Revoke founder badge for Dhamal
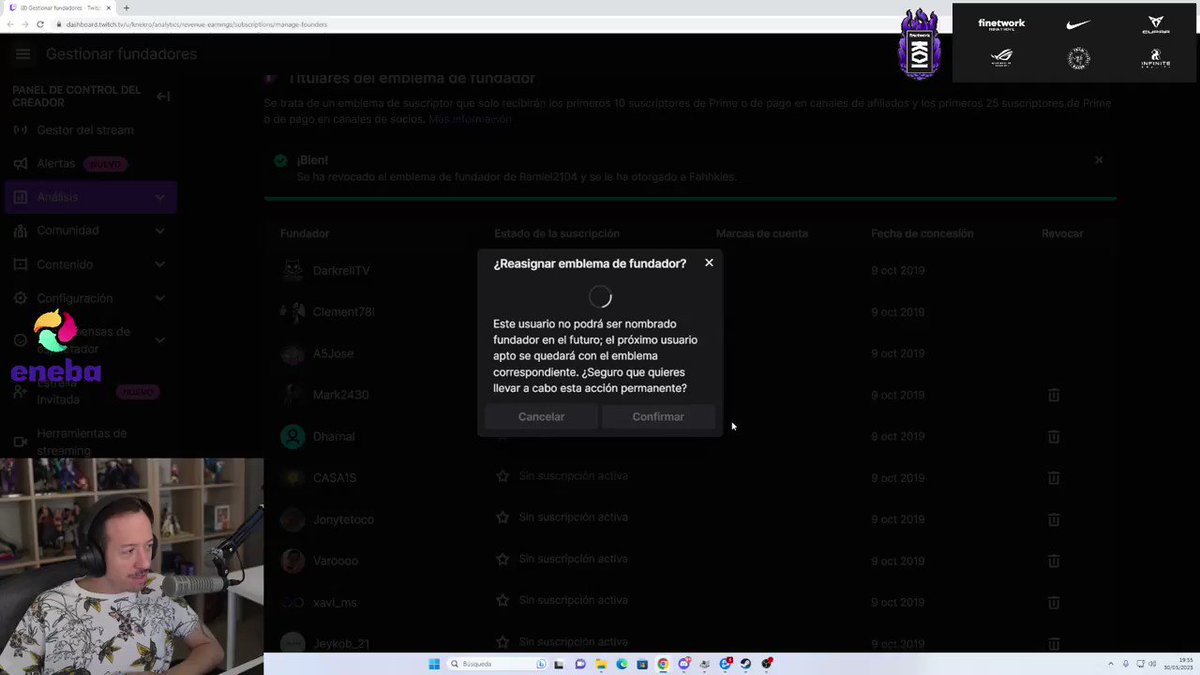The image size is (1200, 675). (x=1053, y=437)
